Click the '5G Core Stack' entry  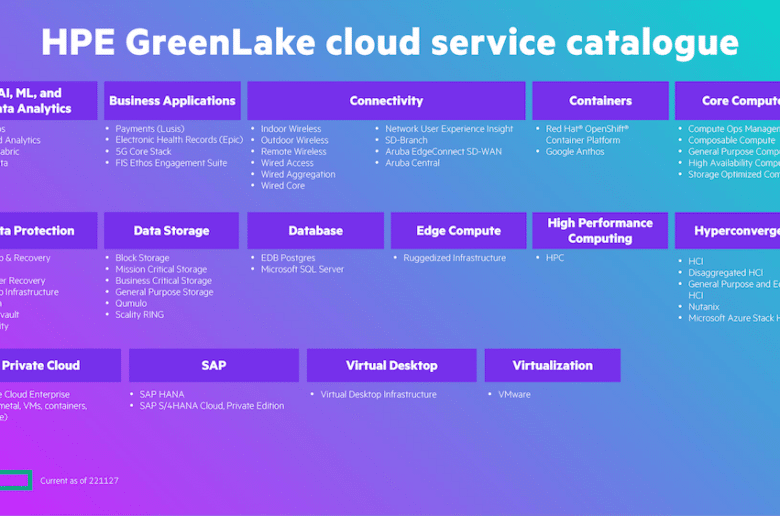(143, 151)
